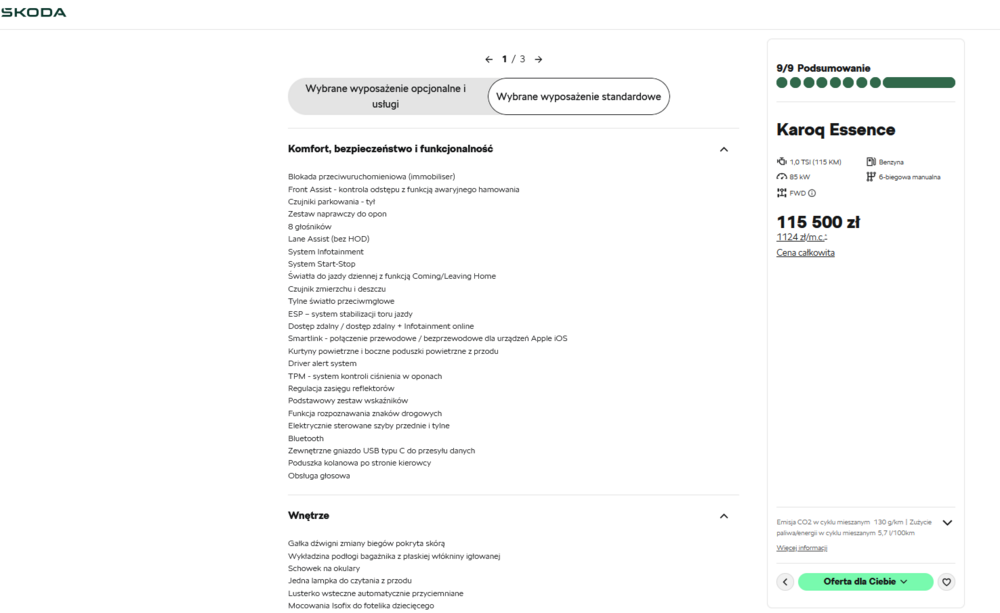Collapse the Wnętrze section
Screen dimensions: 1000x613
tap(723, 515)
